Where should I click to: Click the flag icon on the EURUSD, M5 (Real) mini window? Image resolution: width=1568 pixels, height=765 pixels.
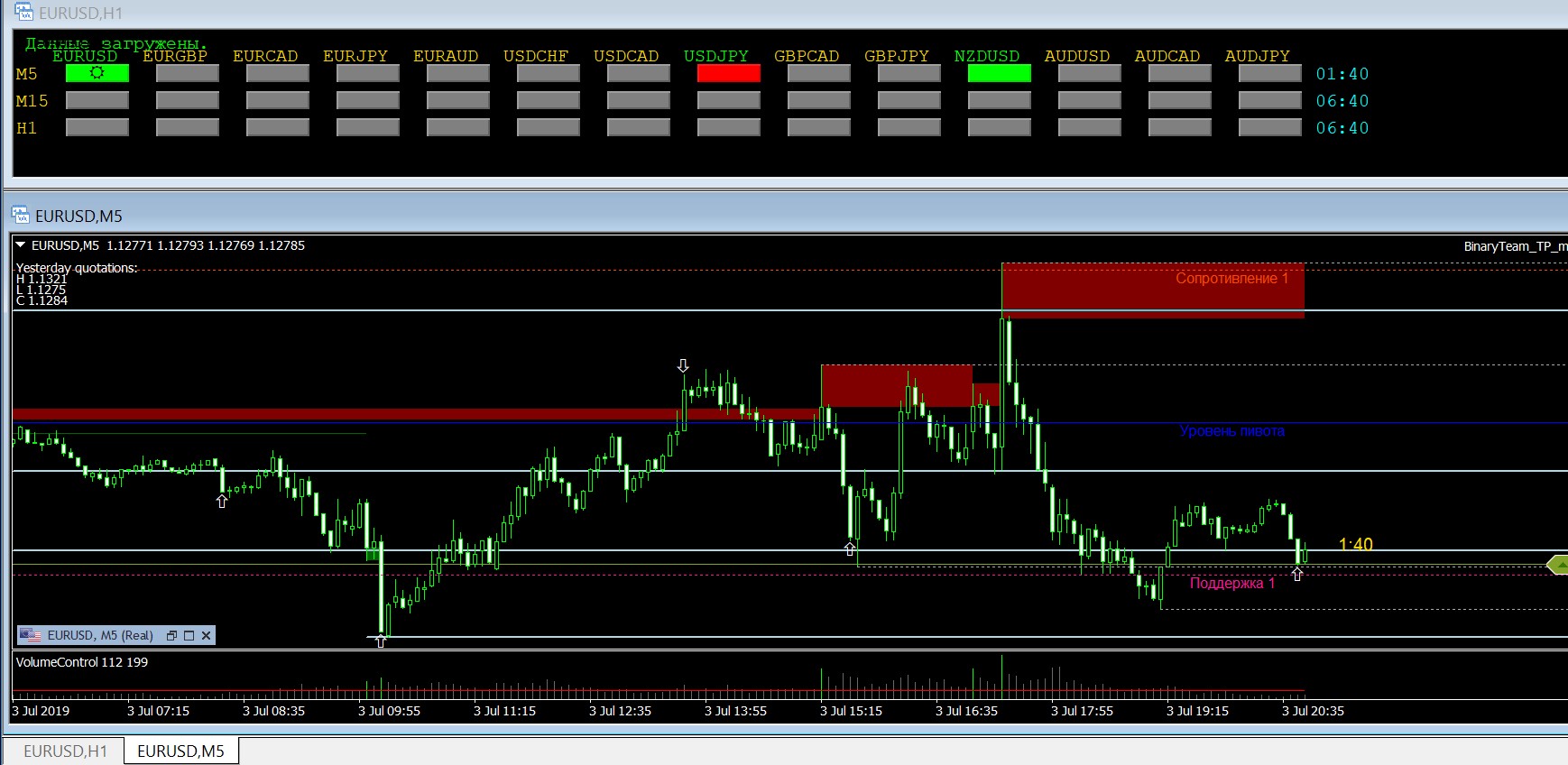pos(31,635)
